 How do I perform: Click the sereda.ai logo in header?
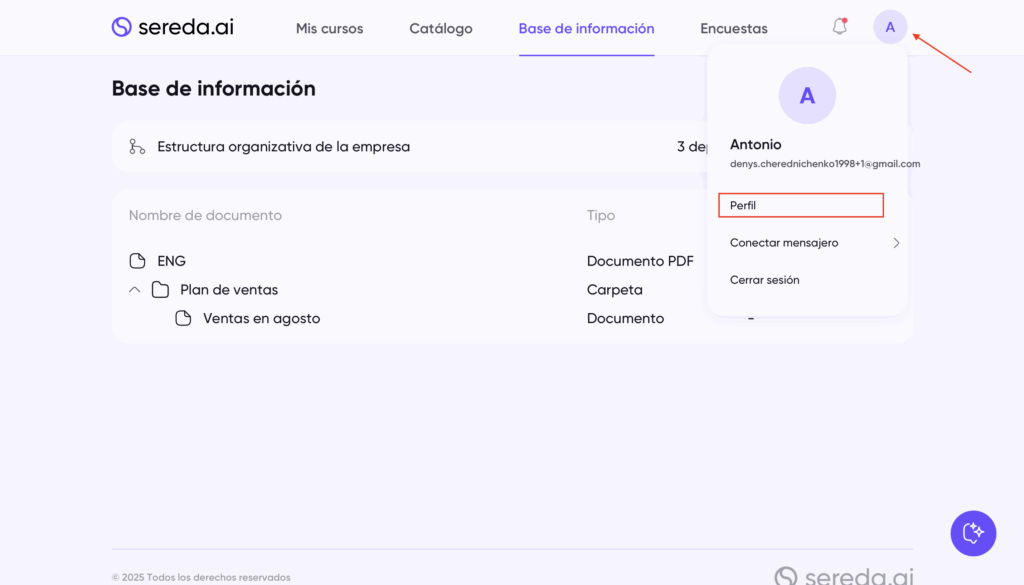pyautogui.click(x=172, y=27)
